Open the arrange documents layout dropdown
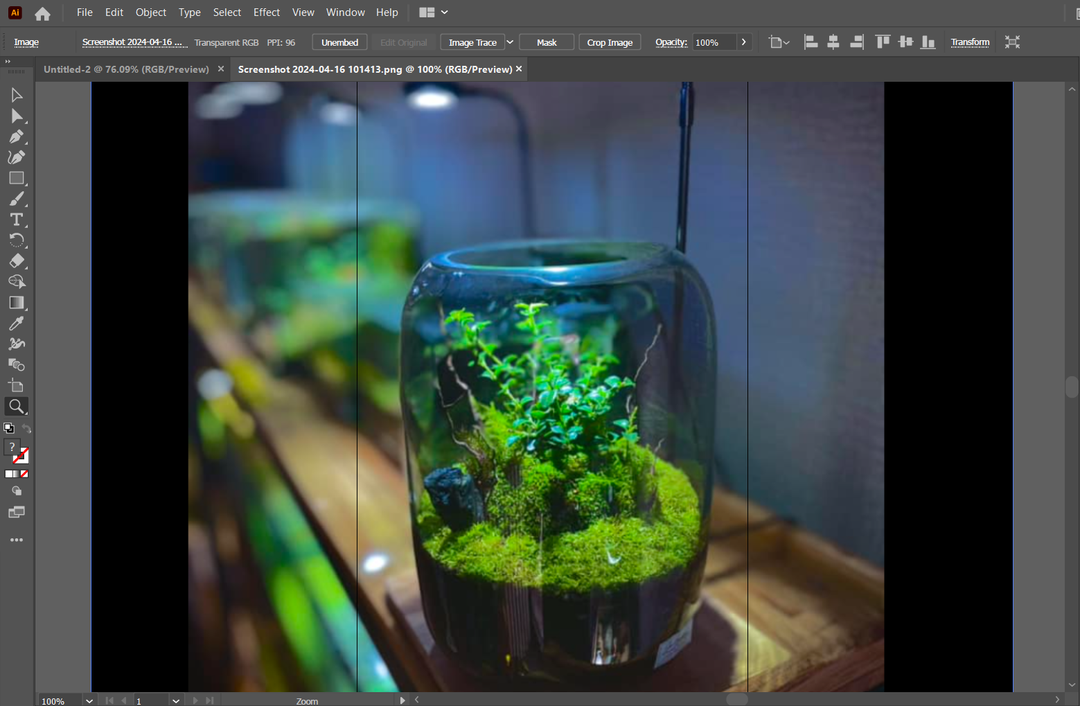 (x=434, y=13)
